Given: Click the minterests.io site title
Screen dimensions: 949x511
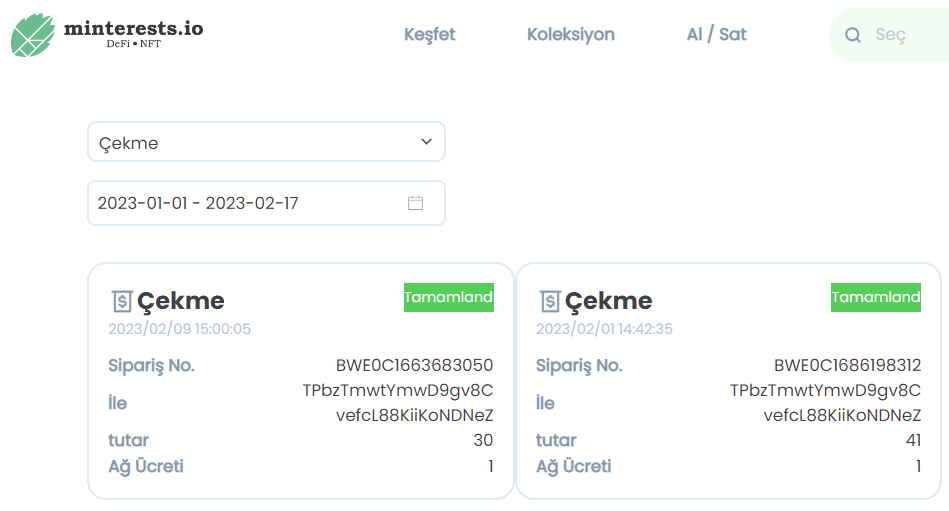Looking at the screenshot, I should pyautogui.click(x=134, y=28).
